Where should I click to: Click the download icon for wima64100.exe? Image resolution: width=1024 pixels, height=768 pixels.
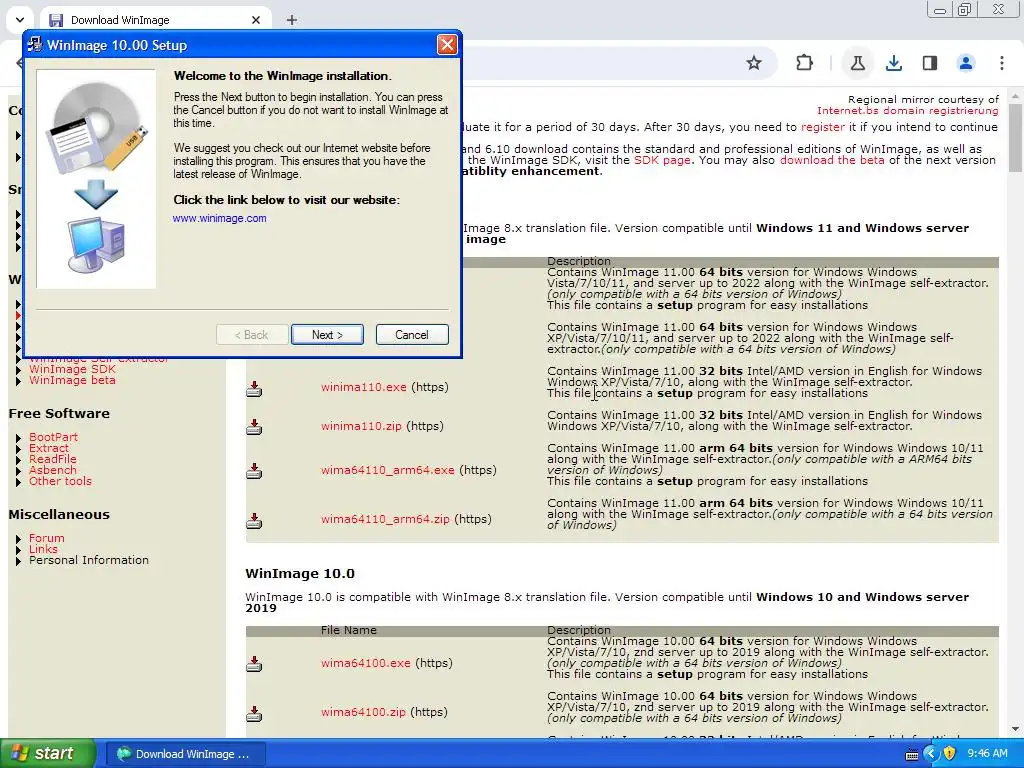point(254,664)
